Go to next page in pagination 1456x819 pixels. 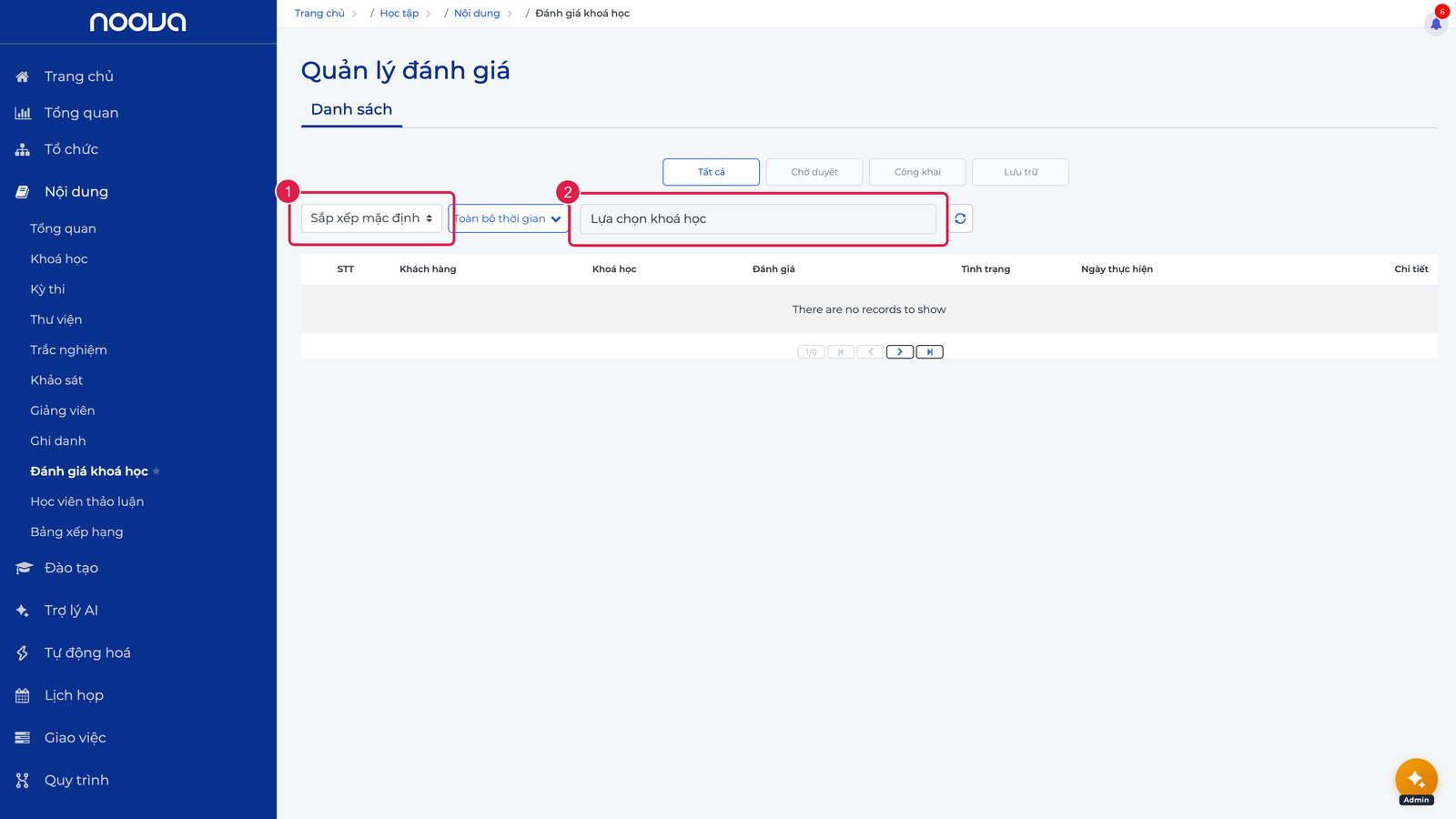(x=900, y=352)
